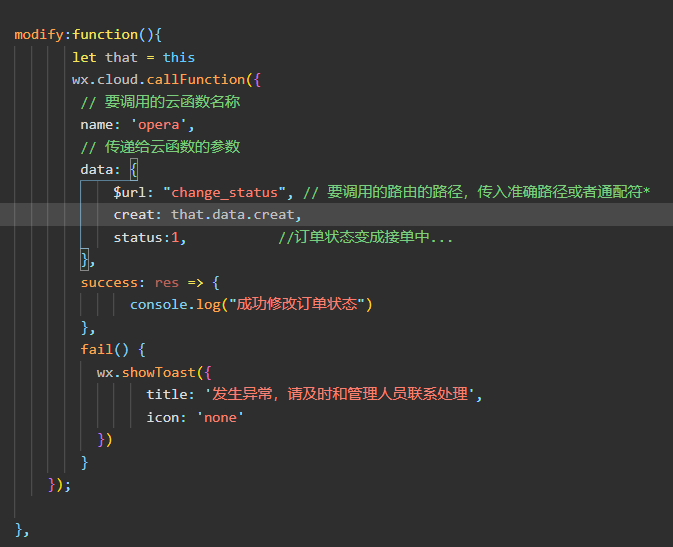Viewport: 673px width, 547px height.
Task: Place cursor on 'wx.cloud.callFunction({'
Action: (167, 79)
